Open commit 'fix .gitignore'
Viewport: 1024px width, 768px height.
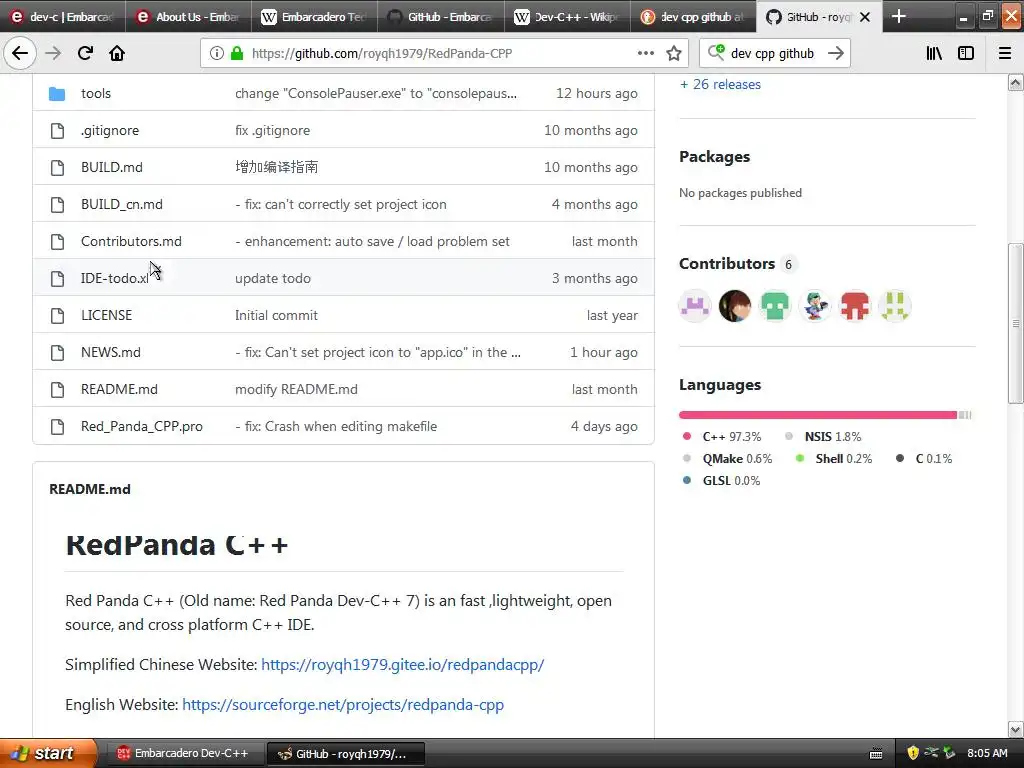point(272,131)
